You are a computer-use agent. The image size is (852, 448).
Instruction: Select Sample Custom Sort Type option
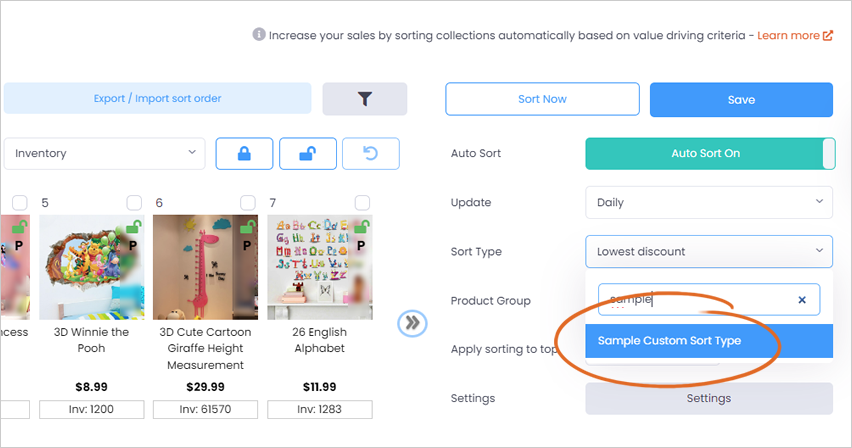709,341
